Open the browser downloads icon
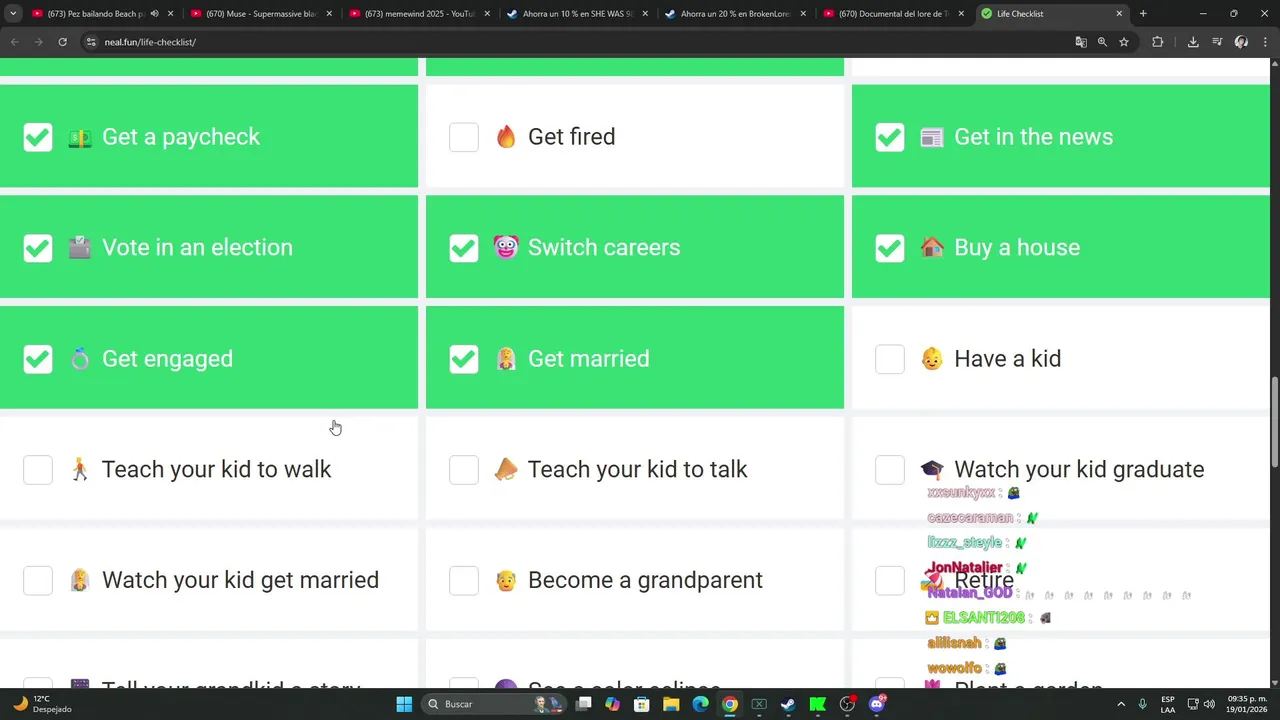 tap(1193, 42)
